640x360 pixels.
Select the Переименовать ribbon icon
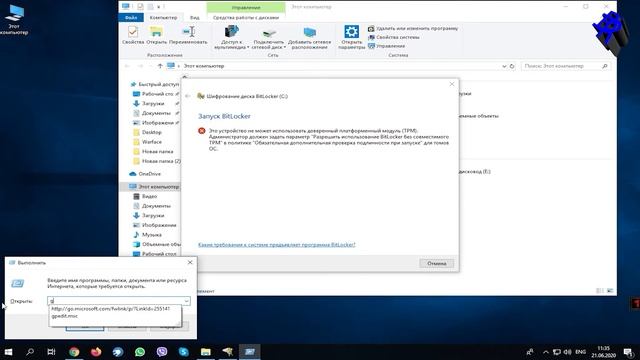188,35
